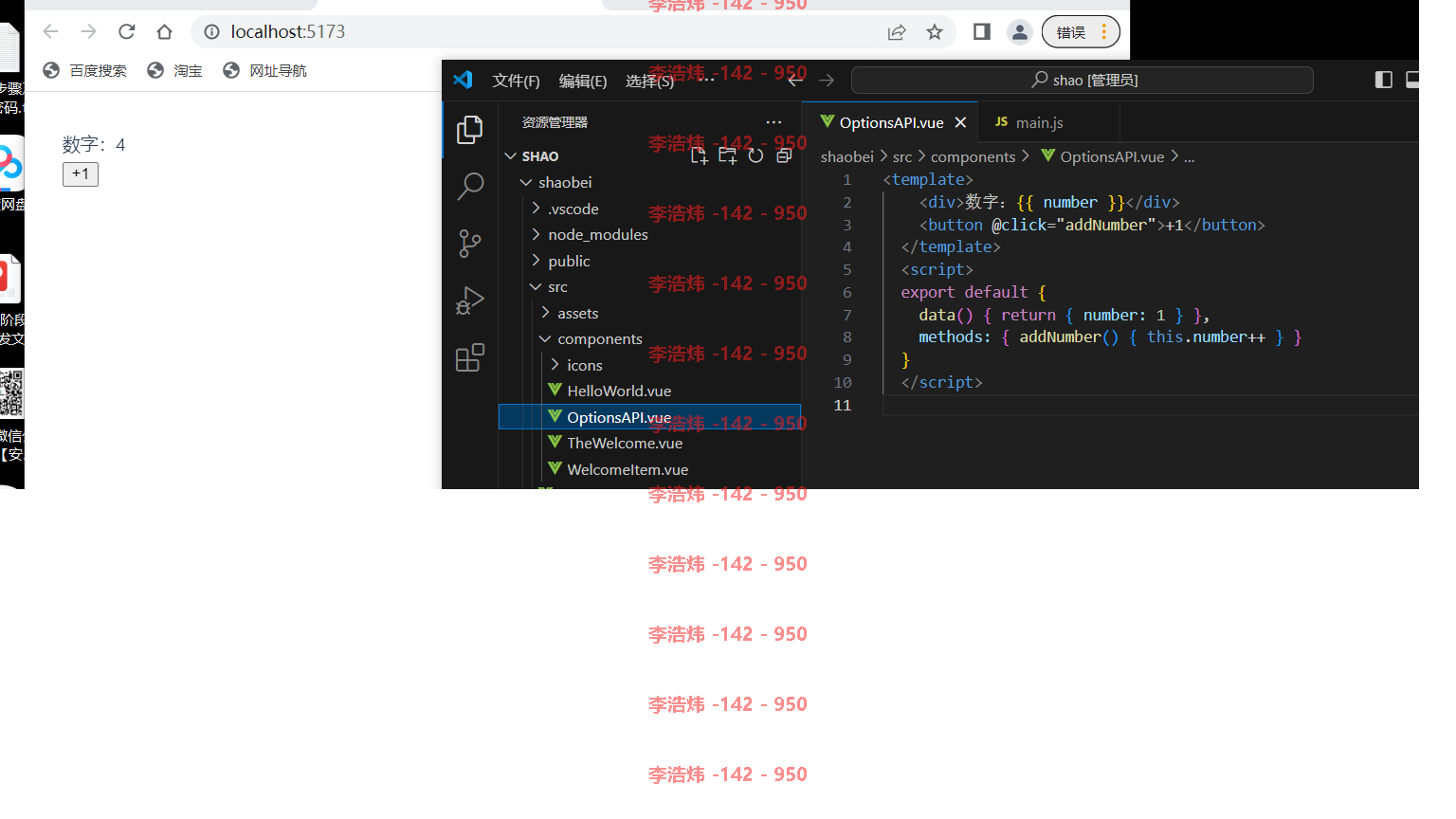Open 文件(F) menu in VS Code
This screenshot has width=1456, height=819.
coord(516,81)
